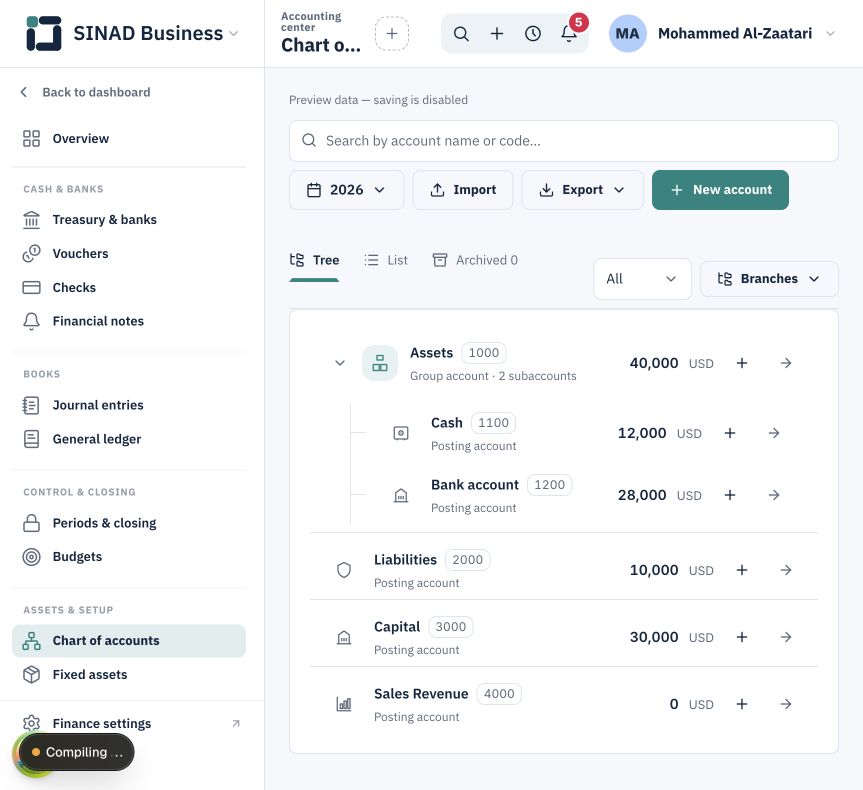The width and height of the screenshot is (863, 790).
Task: Open Liabilities account details arrow
Action: click(x=786, y=570)
